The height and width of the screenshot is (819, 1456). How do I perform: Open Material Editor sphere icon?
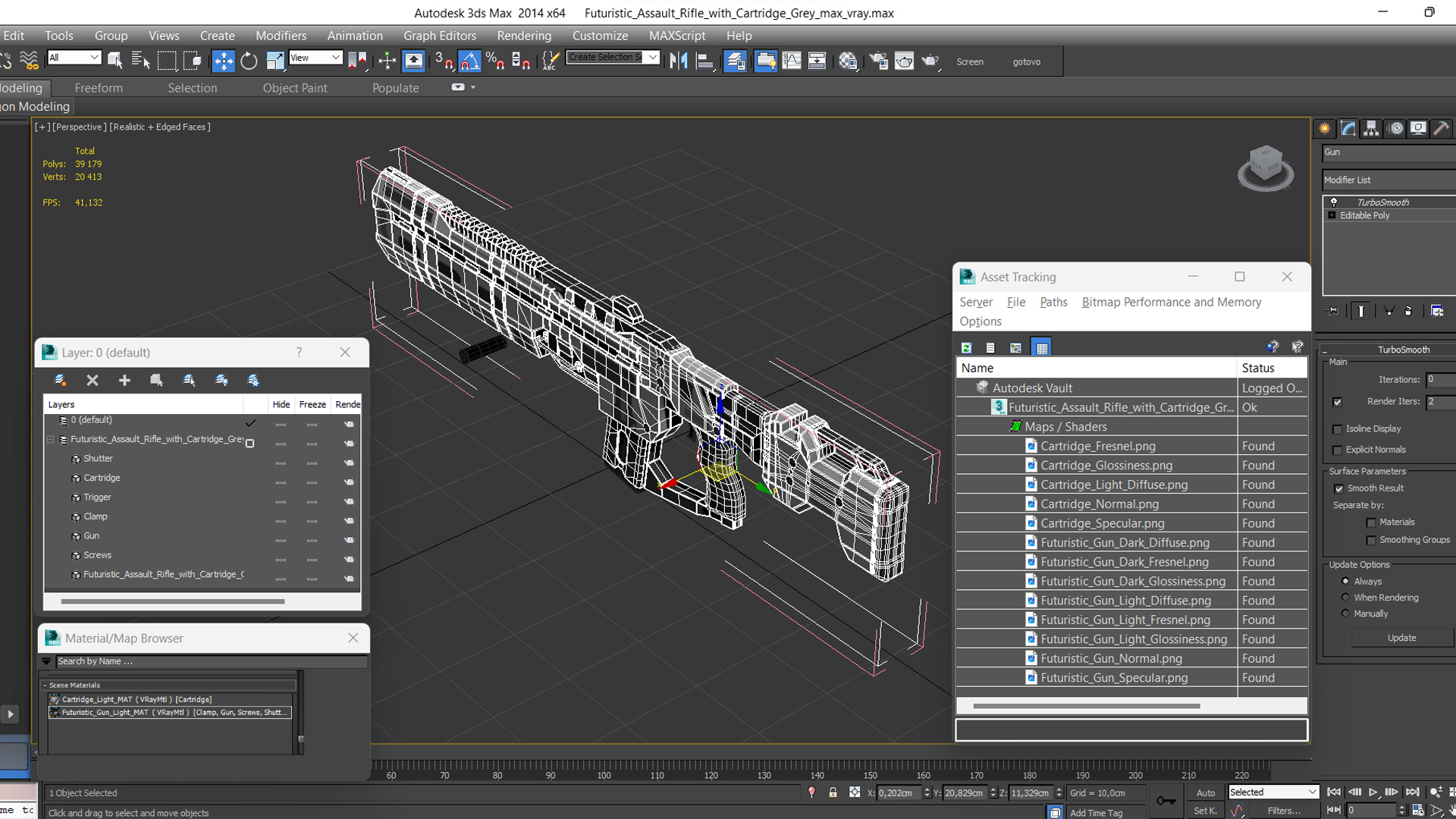tap(848, 61)
